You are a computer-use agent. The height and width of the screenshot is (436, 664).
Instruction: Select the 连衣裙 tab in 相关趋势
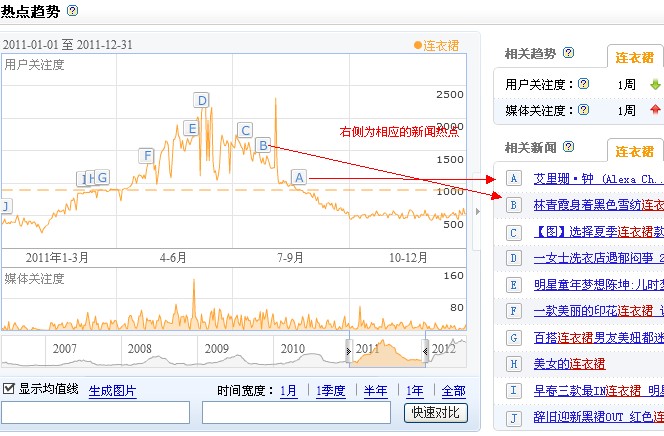coord(635,56)
